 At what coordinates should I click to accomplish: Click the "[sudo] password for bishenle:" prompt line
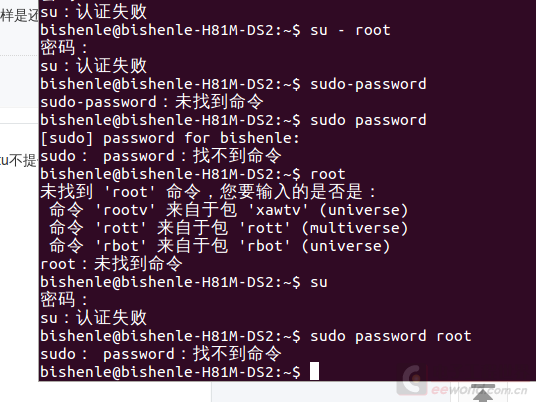[170, 138]
